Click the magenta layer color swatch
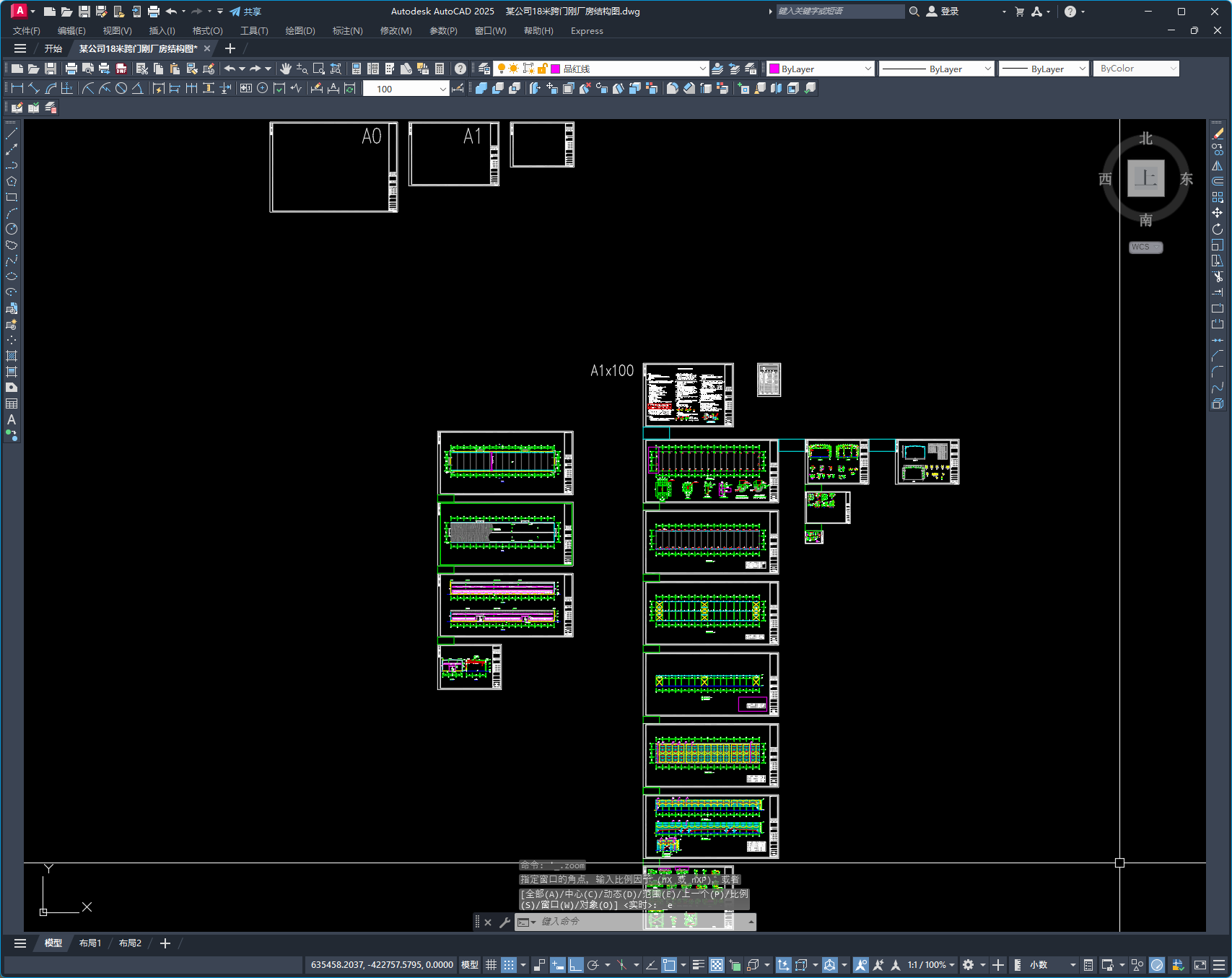 click(556, 69)
